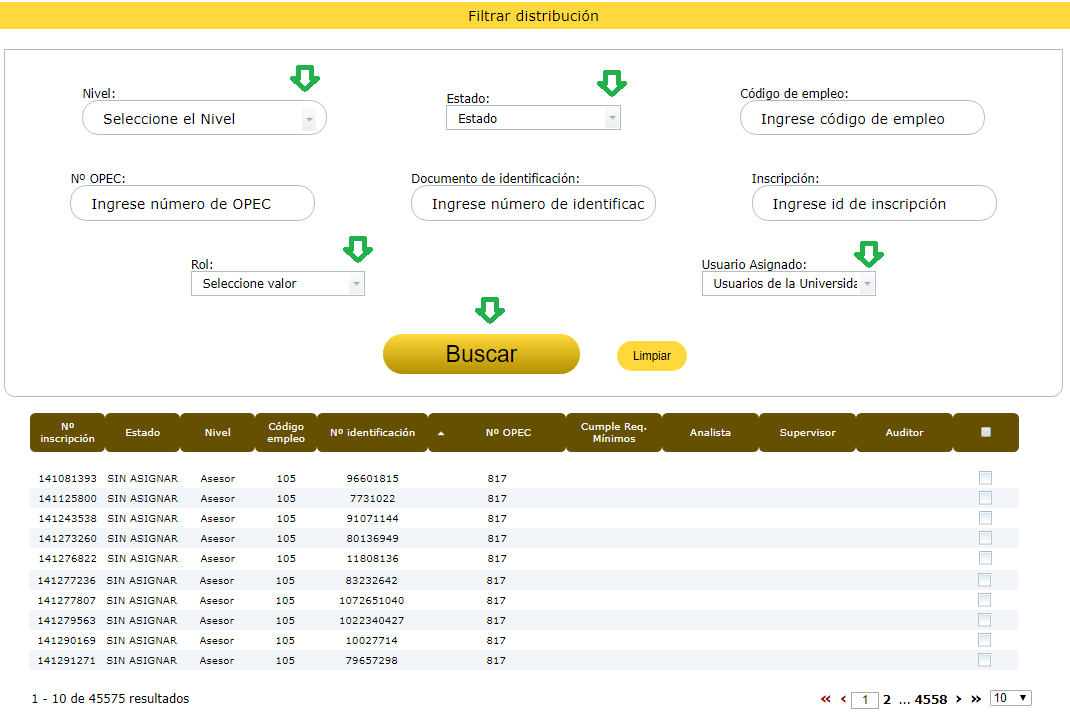
Task: Click the ascending sort triangle in table header
Action: tap(441, 433)
